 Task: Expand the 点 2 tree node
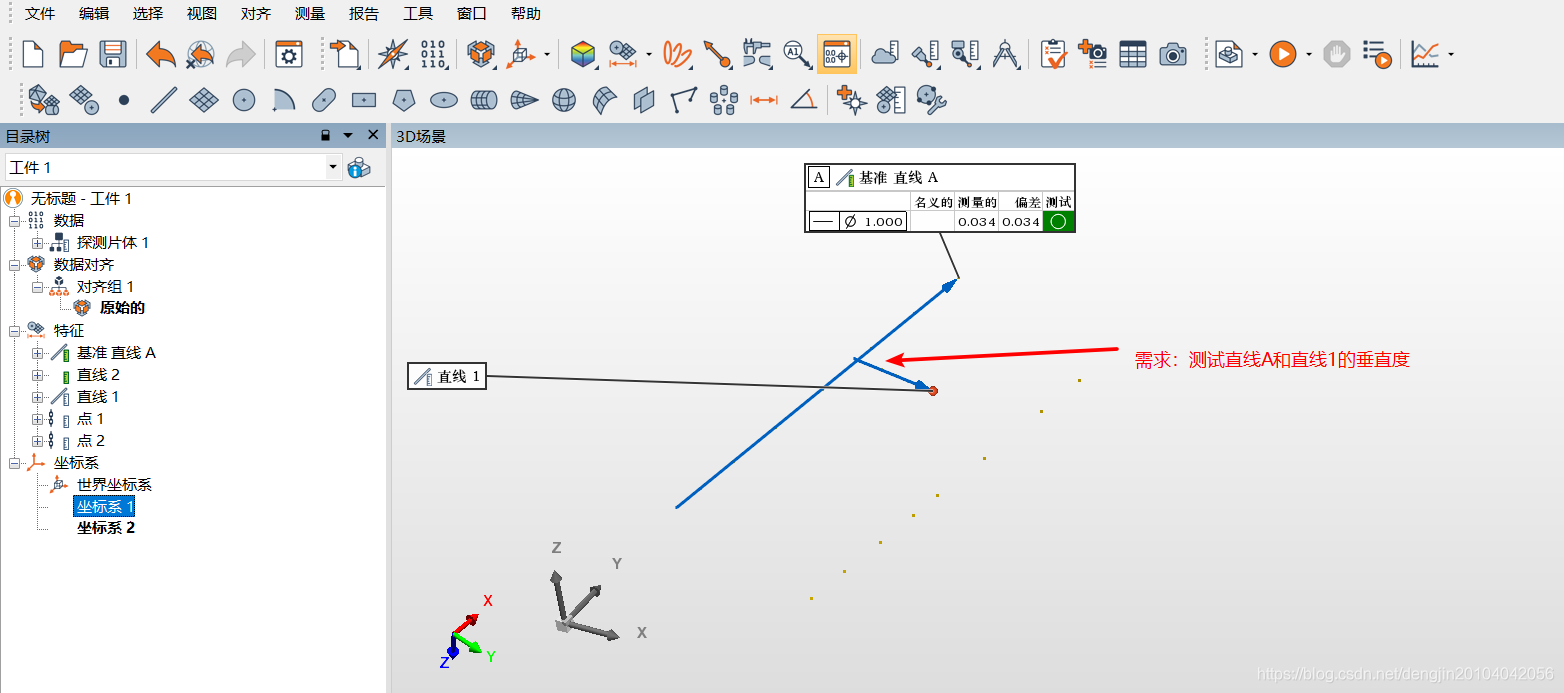pos(38,441)
